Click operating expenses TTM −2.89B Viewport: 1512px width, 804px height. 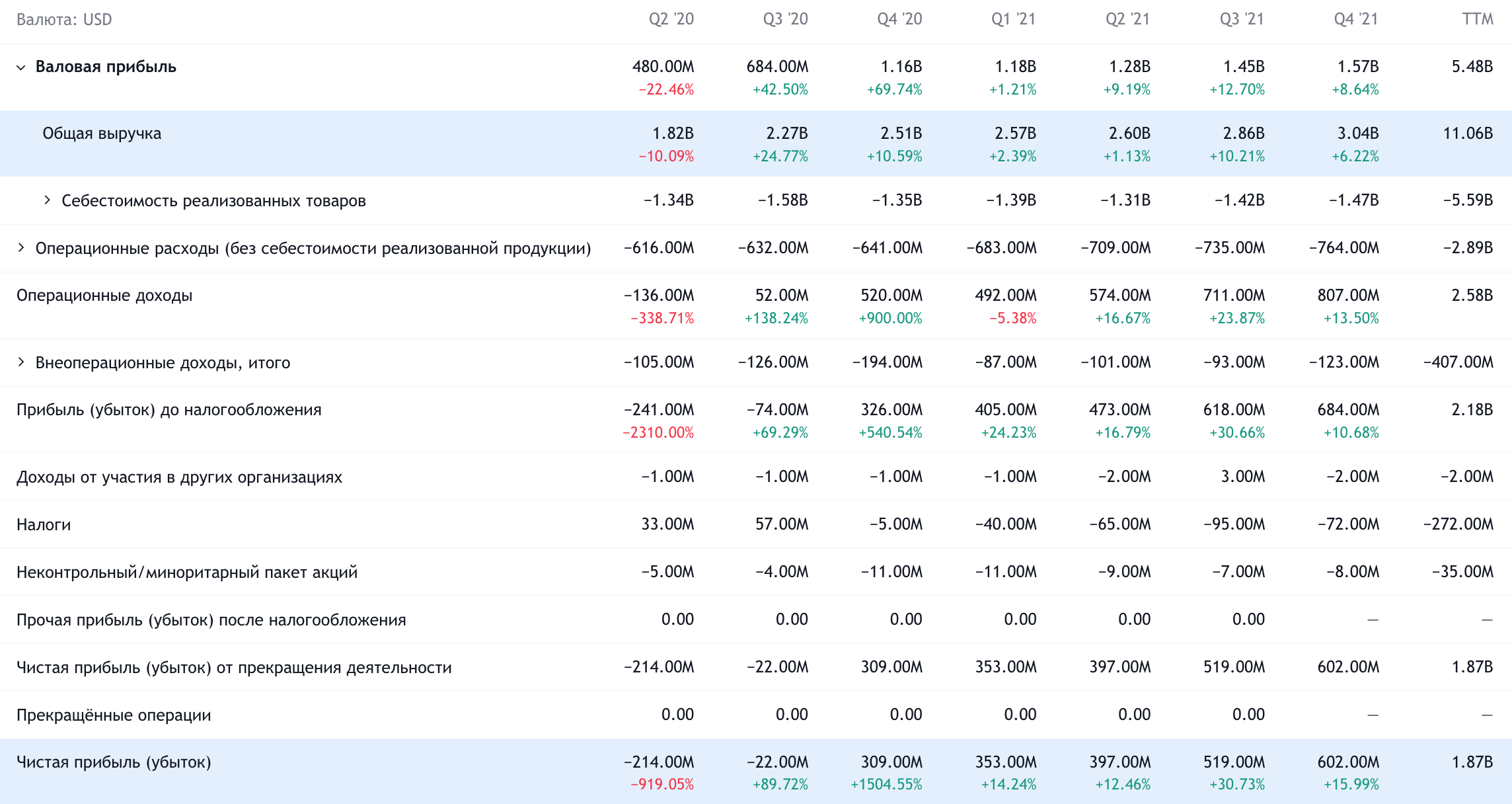1468,248
